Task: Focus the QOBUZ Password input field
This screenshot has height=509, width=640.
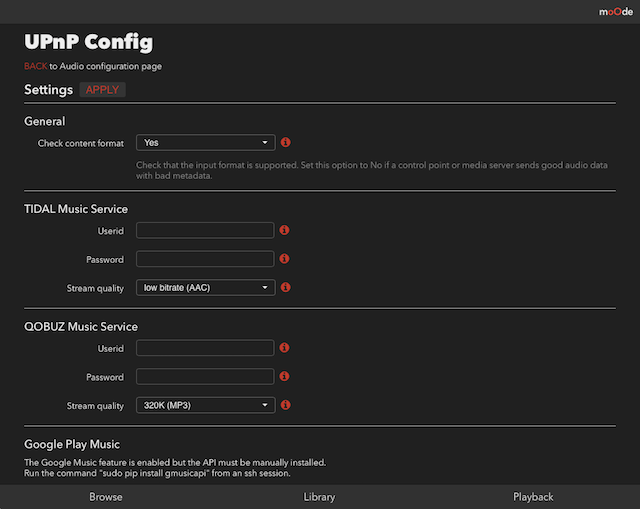Action: tap(205, 376)
